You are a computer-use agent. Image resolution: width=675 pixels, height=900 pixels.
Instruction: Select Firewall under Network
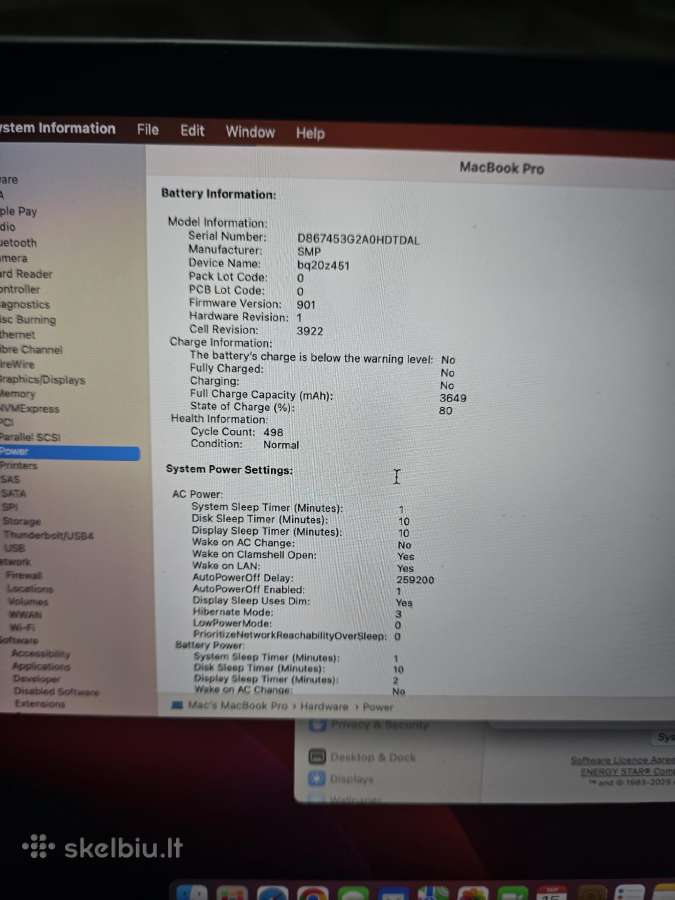coord(24,575)
